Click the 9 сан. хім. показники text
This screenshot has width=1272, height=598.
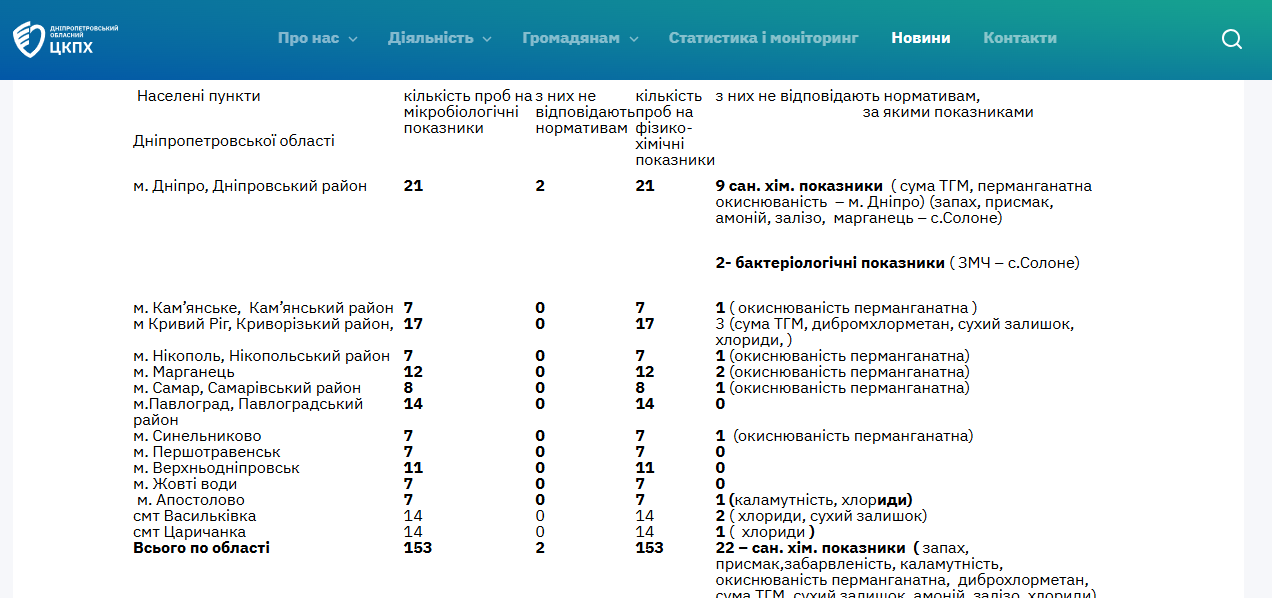(799, 186)
